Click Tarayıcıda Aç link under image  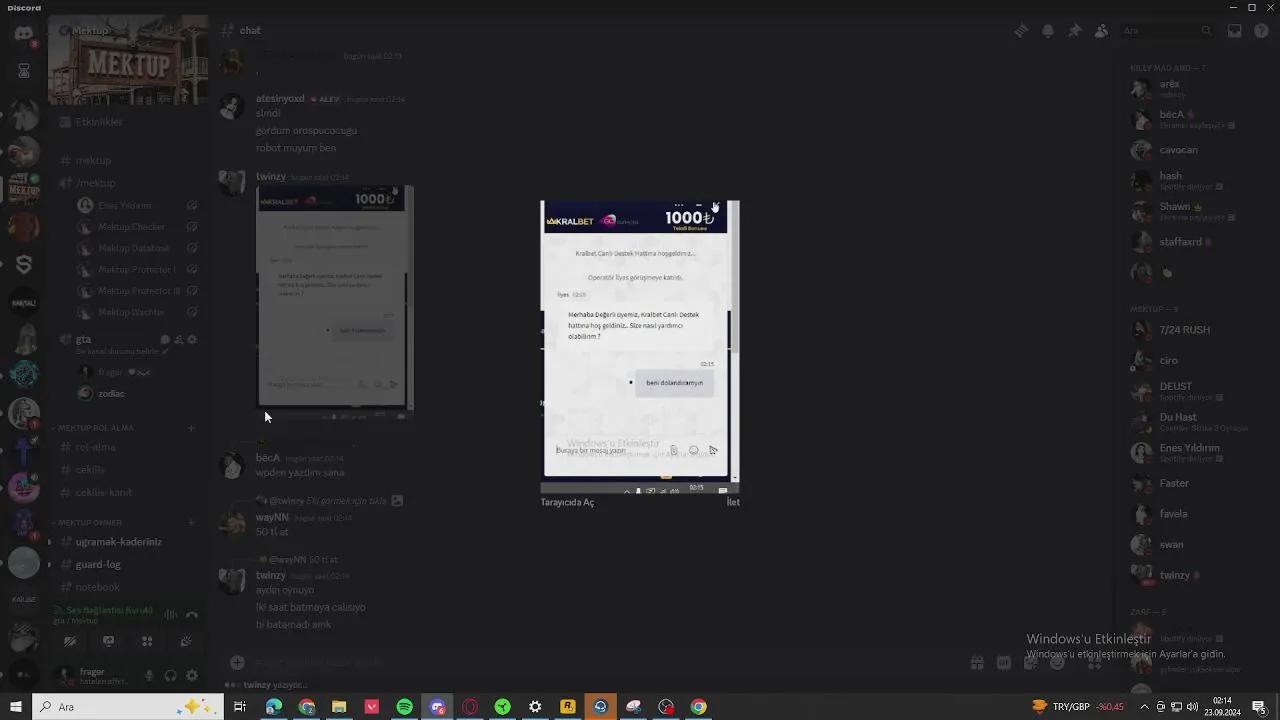pos(567,503)
